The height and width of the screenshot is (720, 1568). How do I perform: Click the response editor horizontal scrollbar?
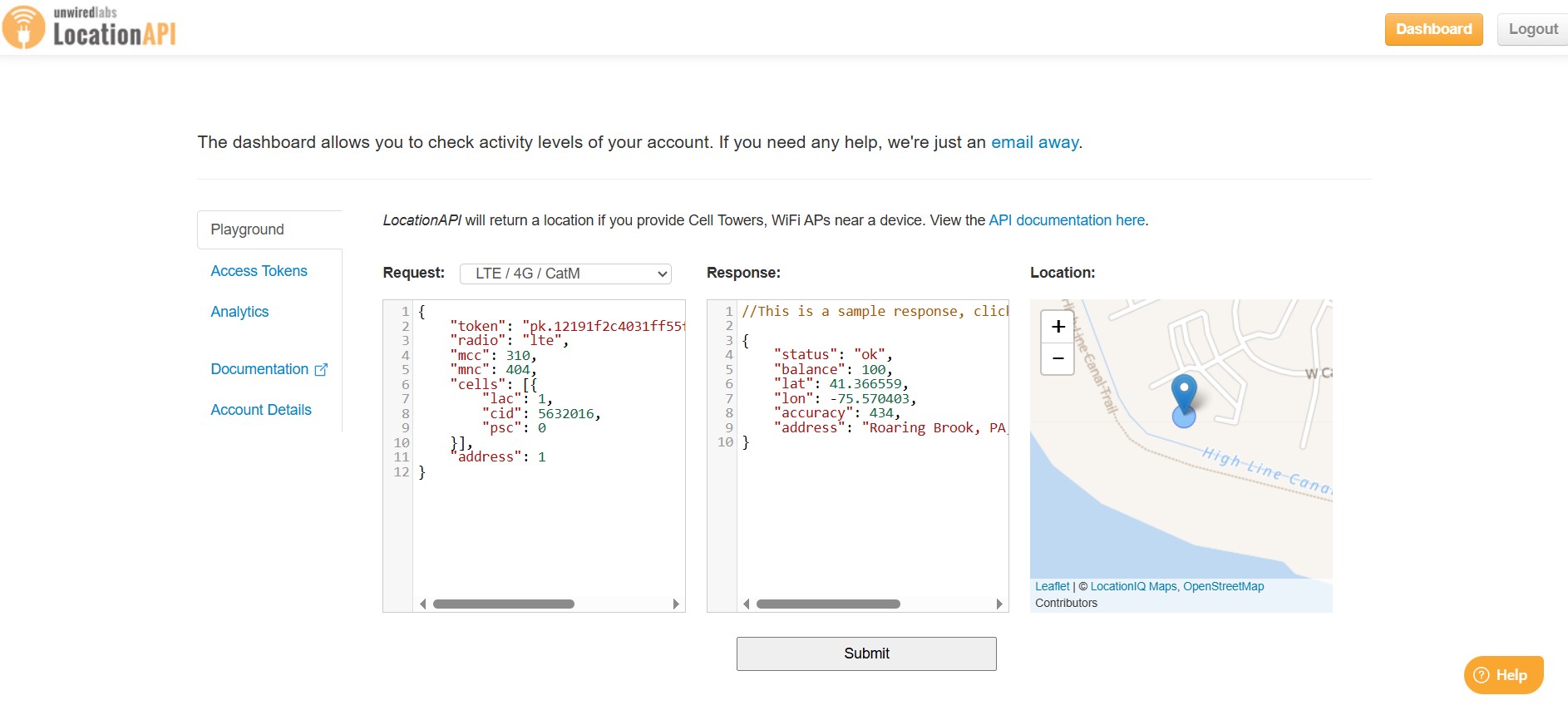[828, 604]
